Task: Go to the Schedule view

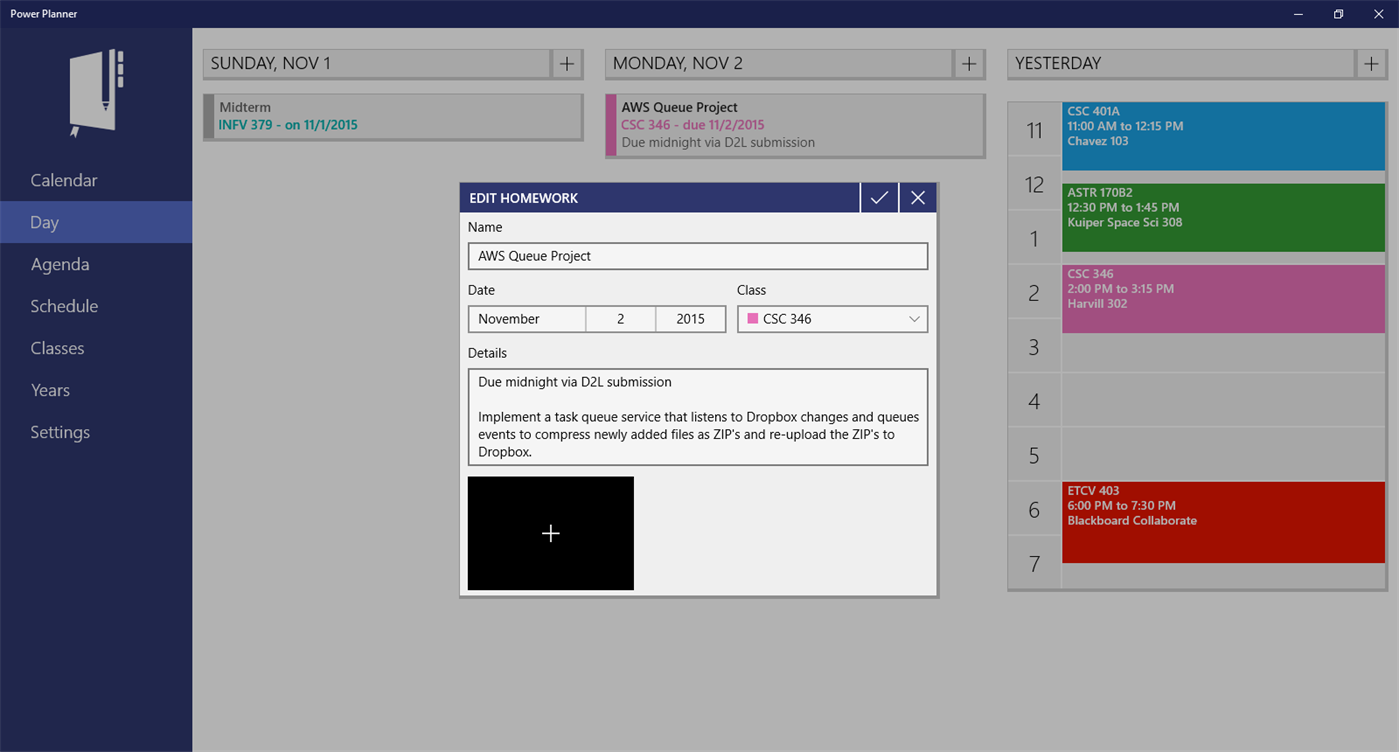Action: (64, 306)
